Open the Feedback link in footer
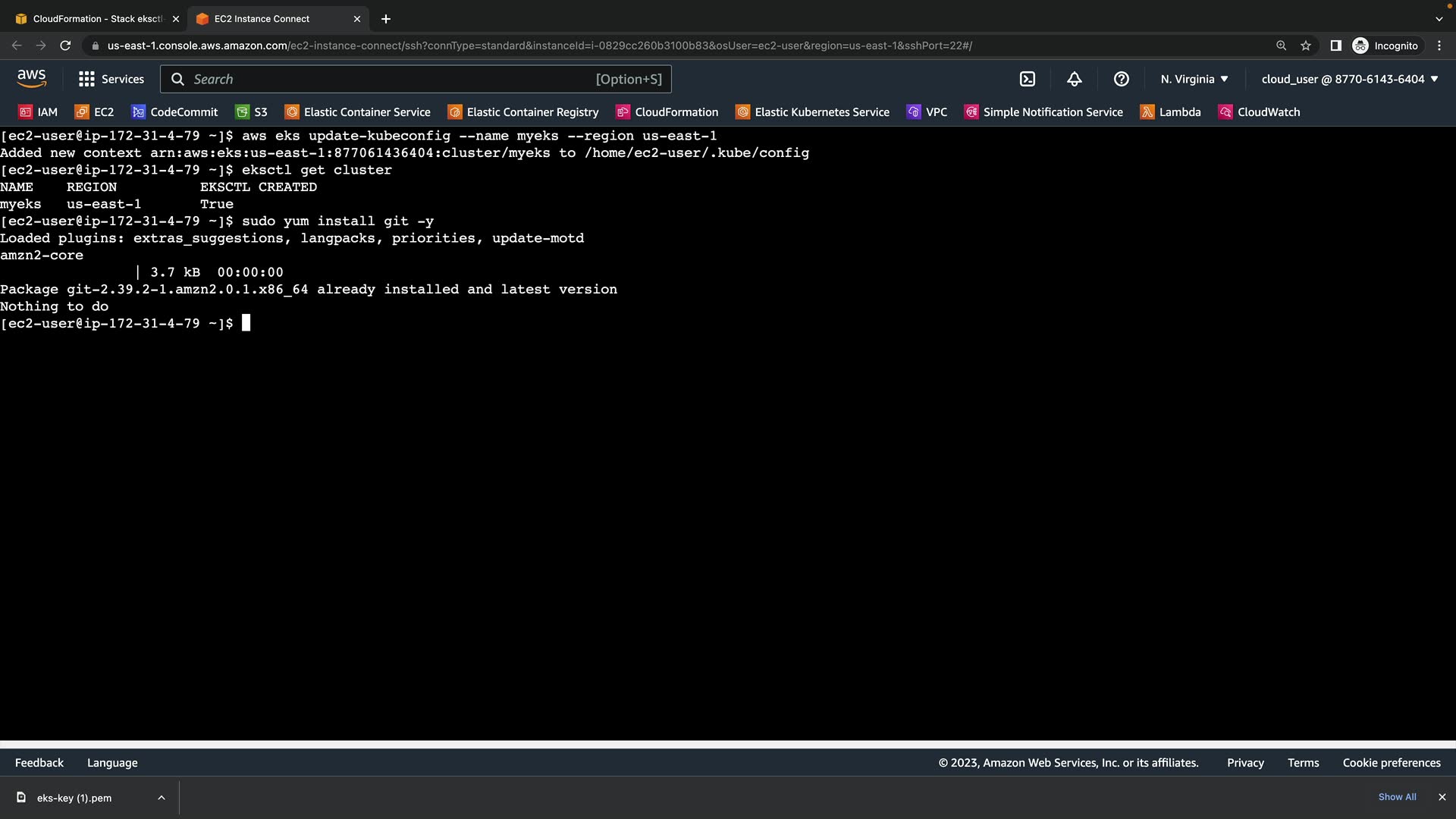Screen dimensions: 1456x819 click(x=39, y=763)
